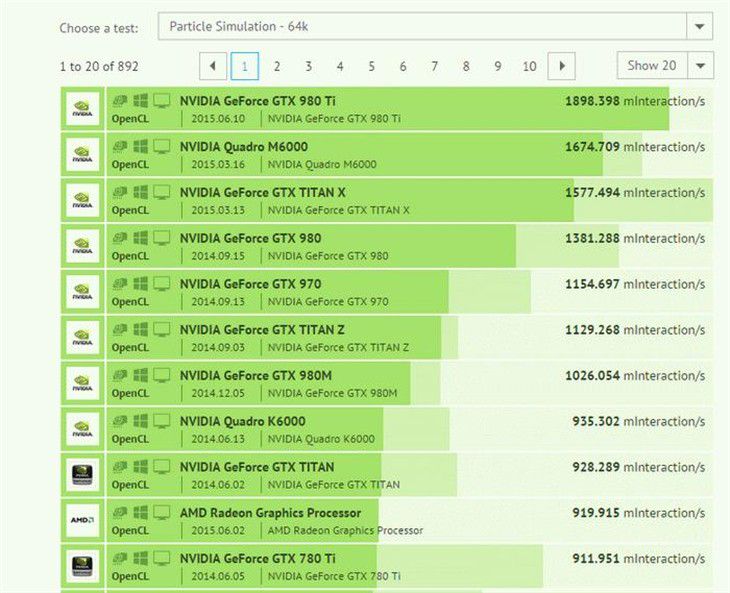Click the 1898.398 mInteraction/s score
The image size is (730, 593).
point(635,101)
